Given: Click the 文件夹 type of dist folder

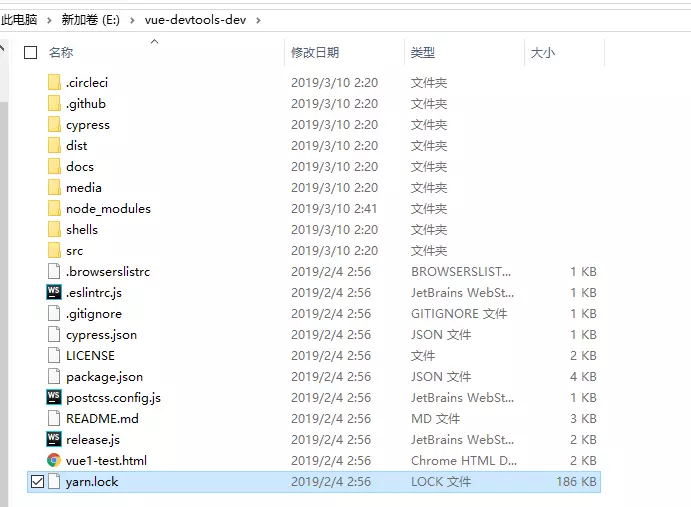Looking at the screenshot, I should point(429,145).
